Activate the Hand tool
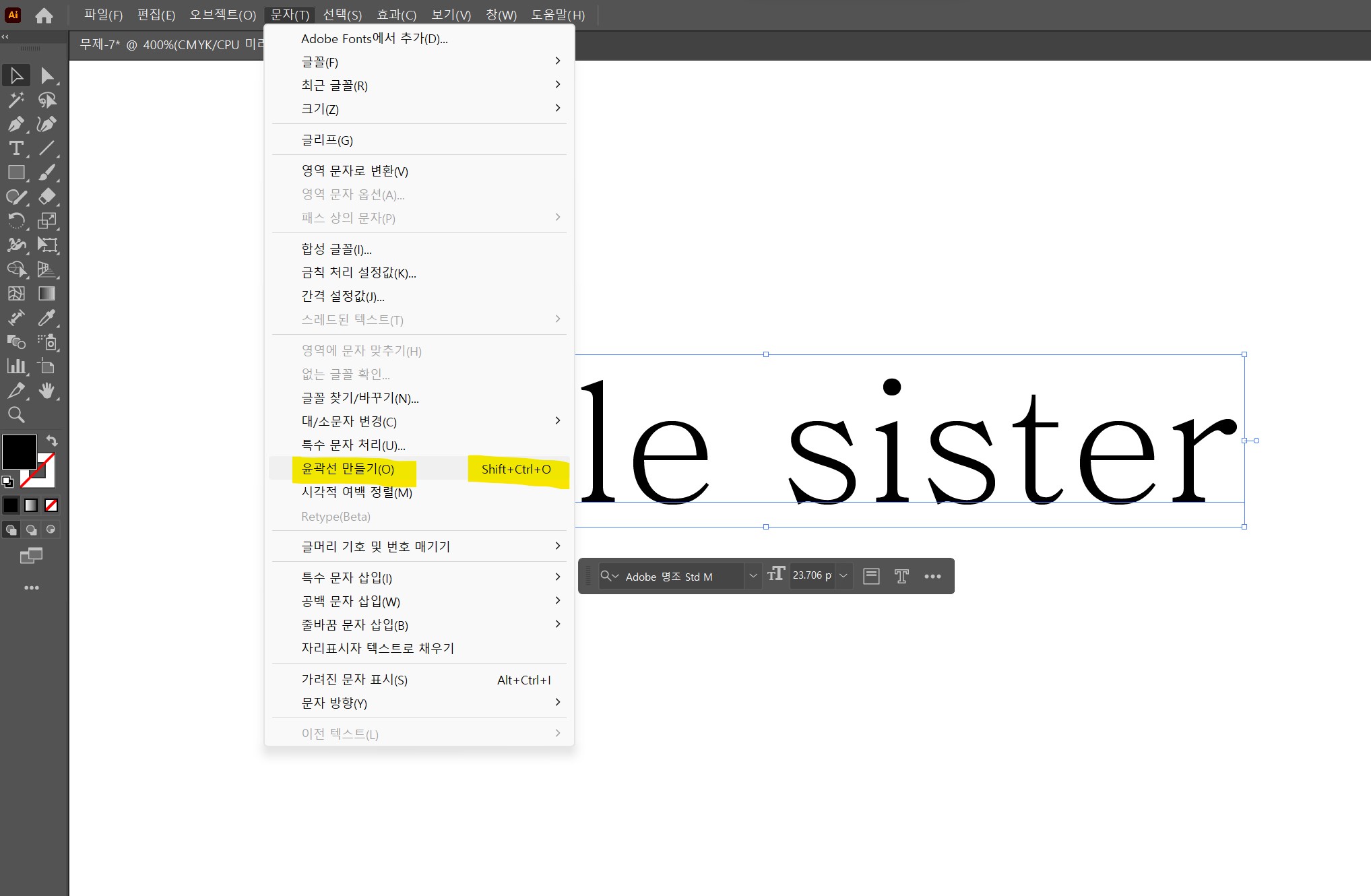Viewport: 1371px width, 896px height. click(x=46, y=391)
